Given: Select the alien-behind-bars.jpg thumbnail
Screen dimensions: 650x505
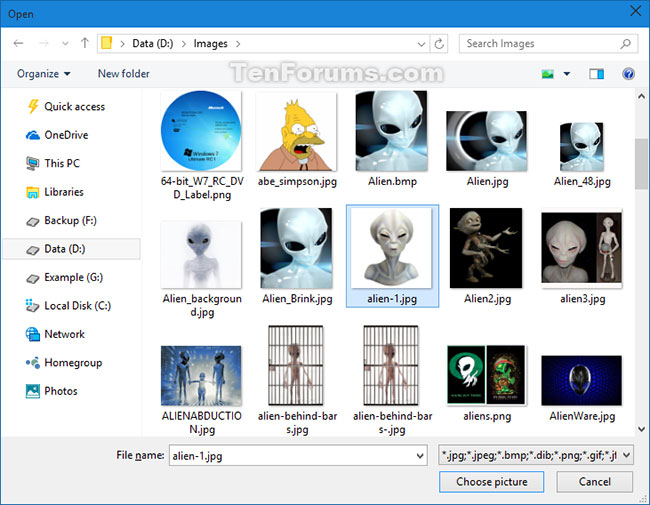Looking at the screenshot, I should tap(296, 366).
